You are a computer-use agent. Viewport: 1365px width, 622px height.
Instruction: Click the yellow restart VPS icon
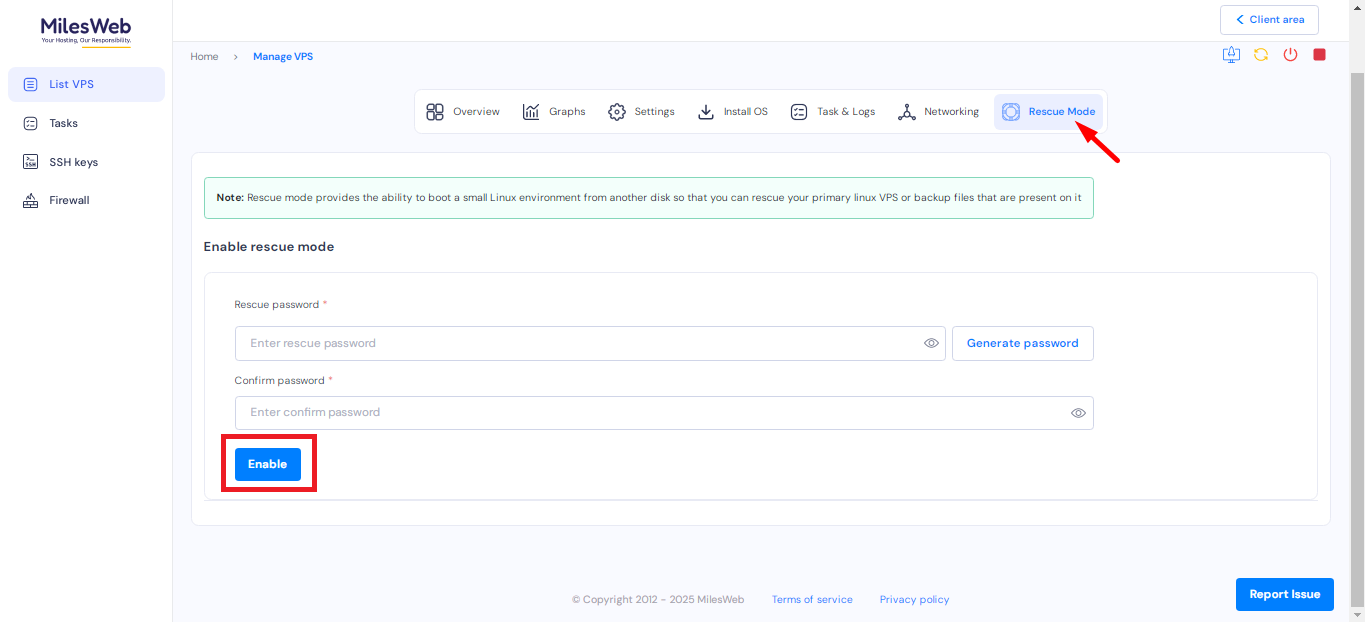1261,55
